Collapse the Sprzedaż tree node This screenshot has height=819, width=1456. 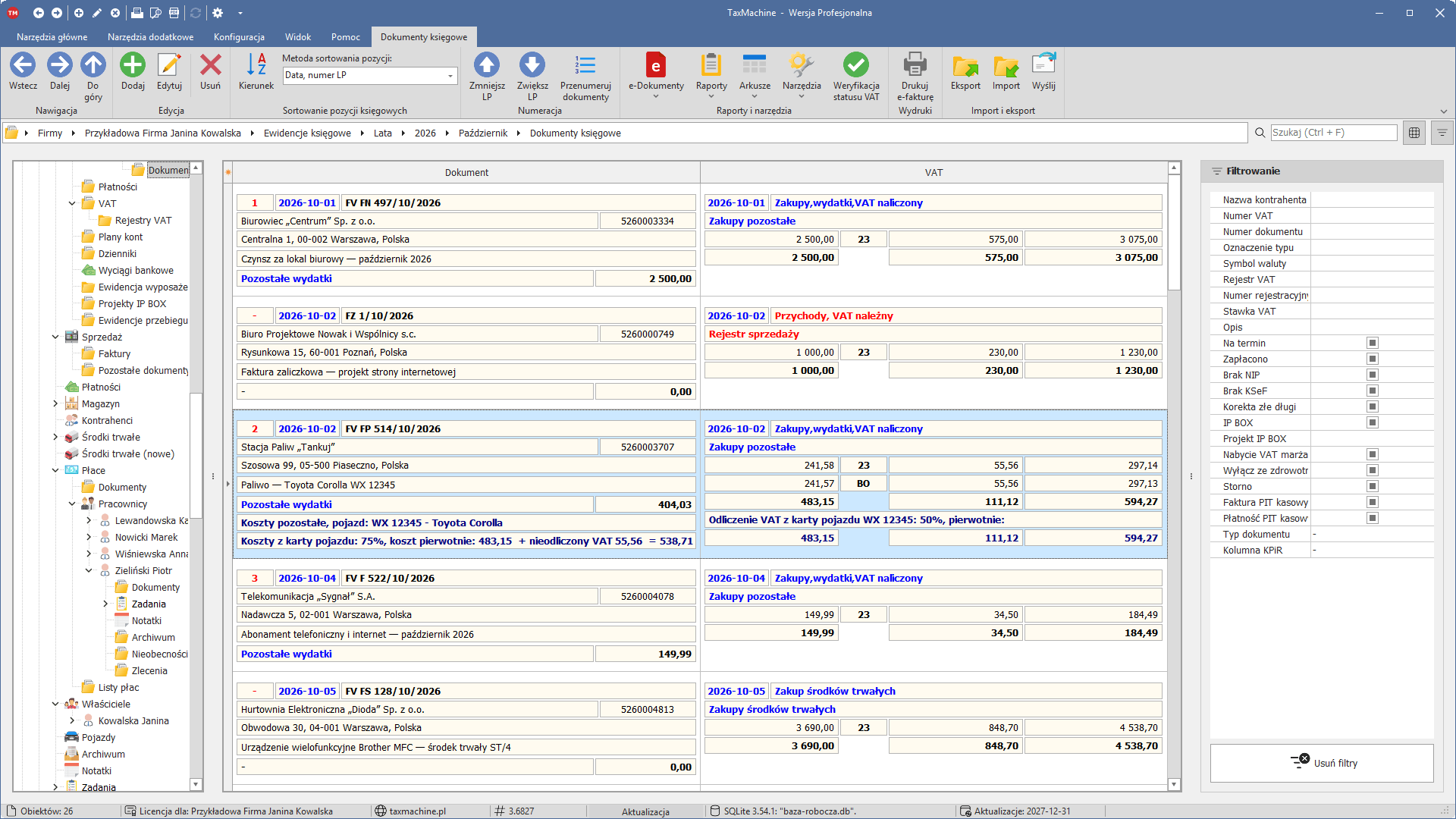coord(55,337)
